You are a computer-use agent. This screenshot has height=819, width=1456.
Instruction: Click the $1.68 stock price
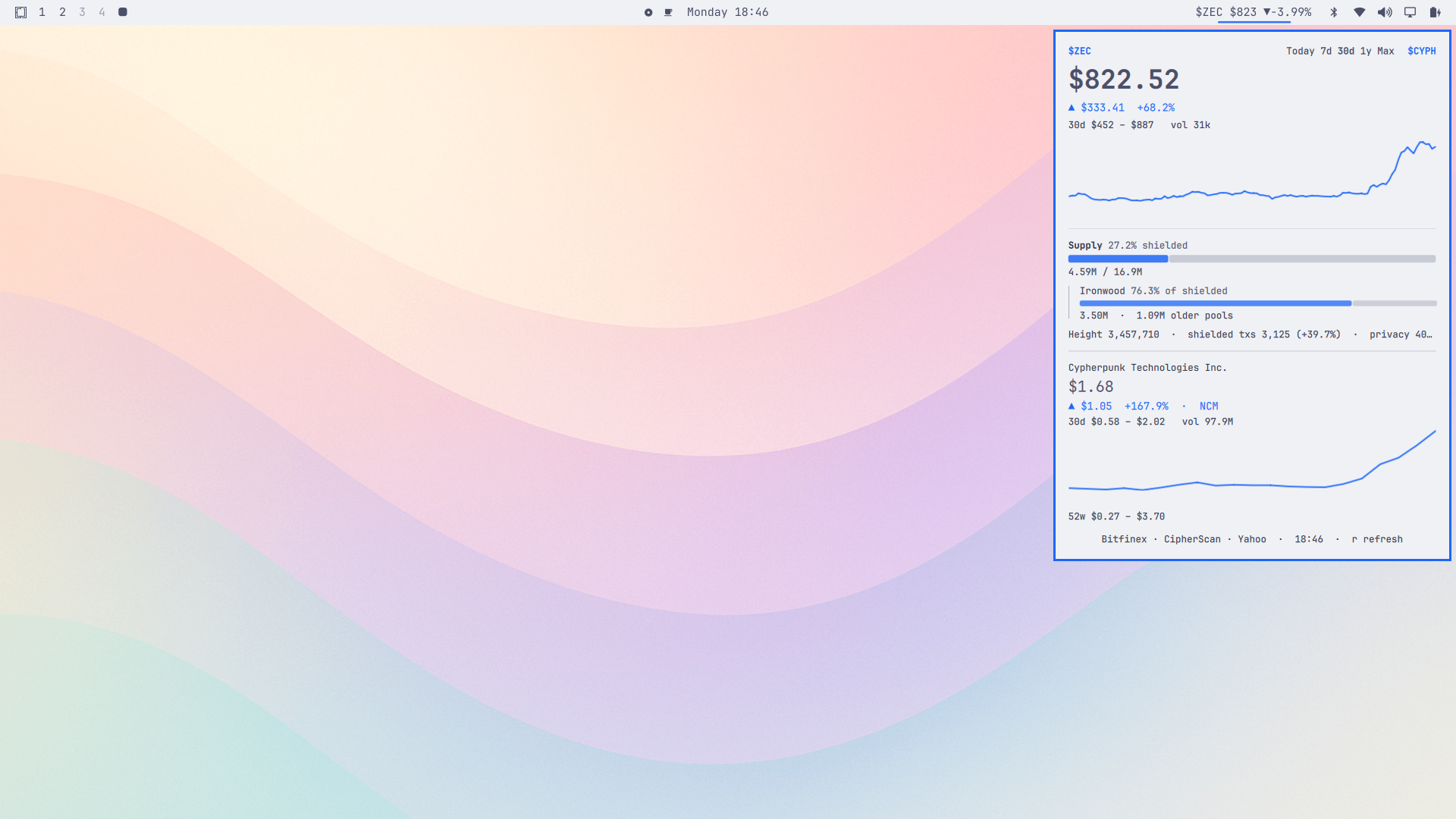click(1090, 387)
